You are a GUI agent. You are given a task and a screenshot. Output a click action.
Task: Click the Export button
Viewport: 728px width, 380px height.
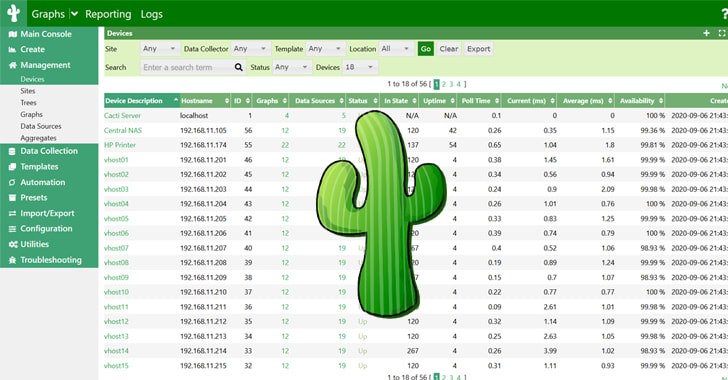(x=478, y=49)
